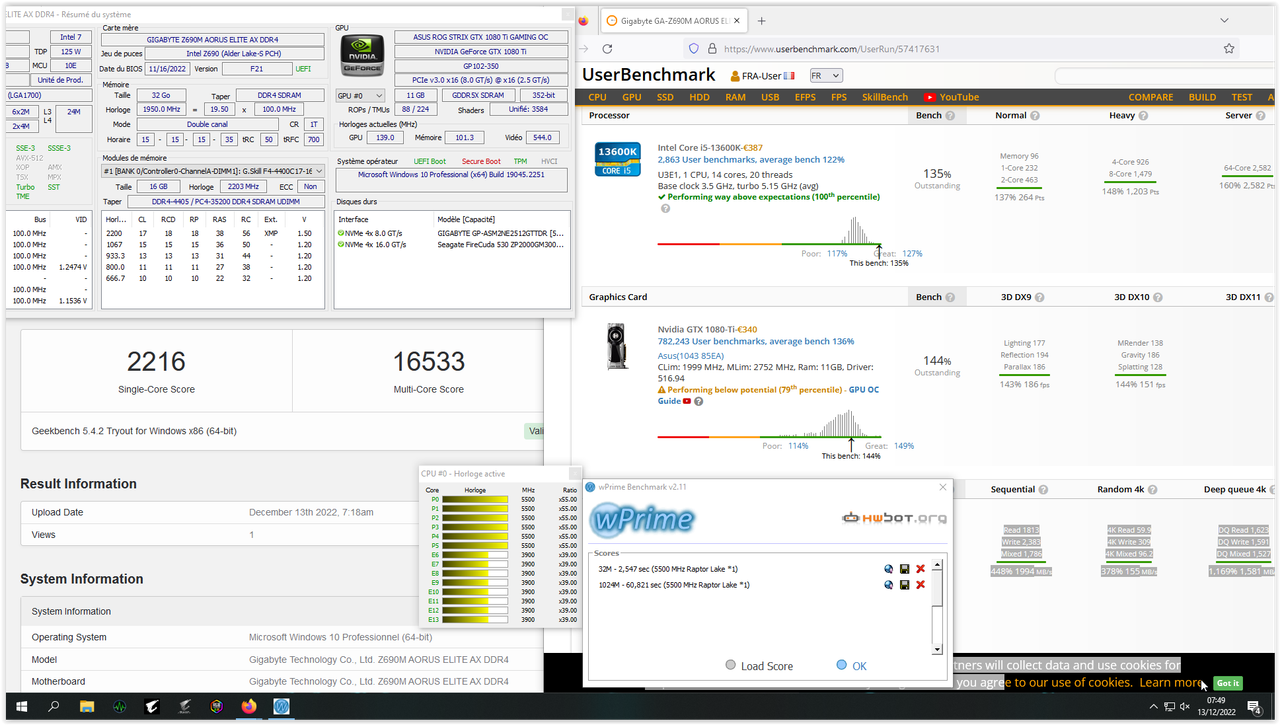View site security padlock info
Viewport: 1280px width, 725px height.
711,48
